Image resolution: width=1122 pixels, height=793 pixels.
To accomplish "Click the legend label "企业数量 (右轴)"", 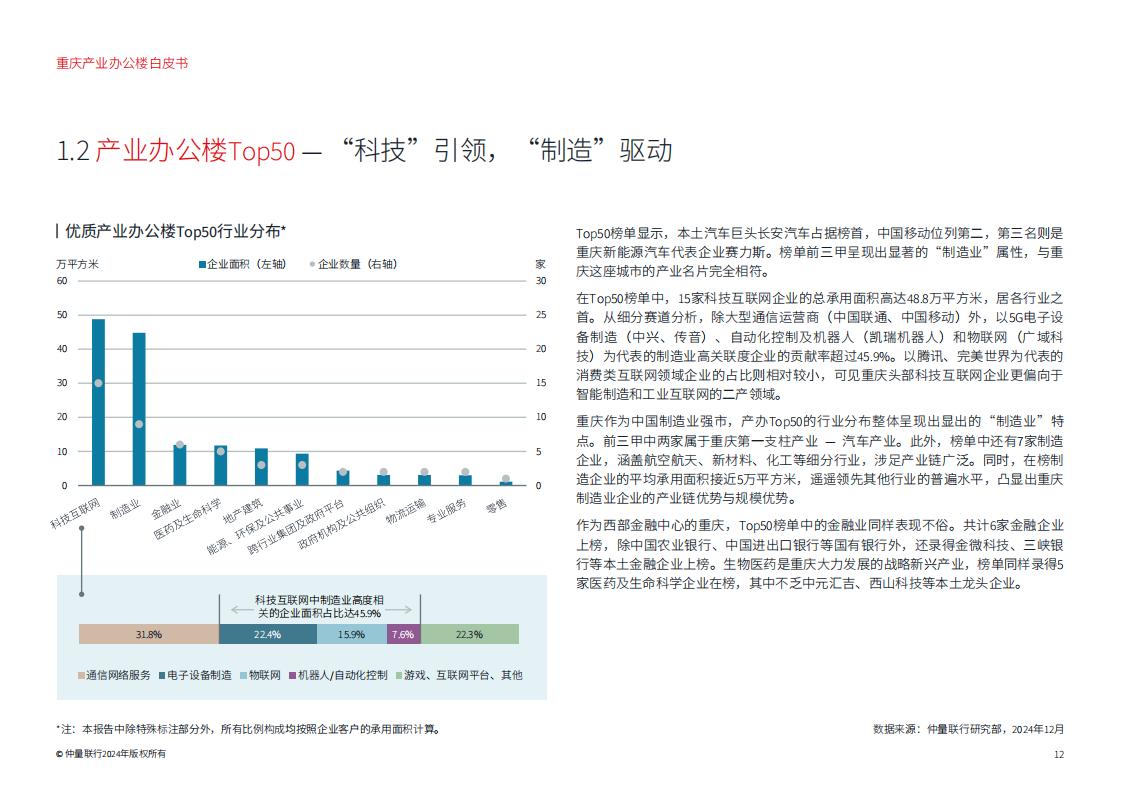I will [358, 265].
